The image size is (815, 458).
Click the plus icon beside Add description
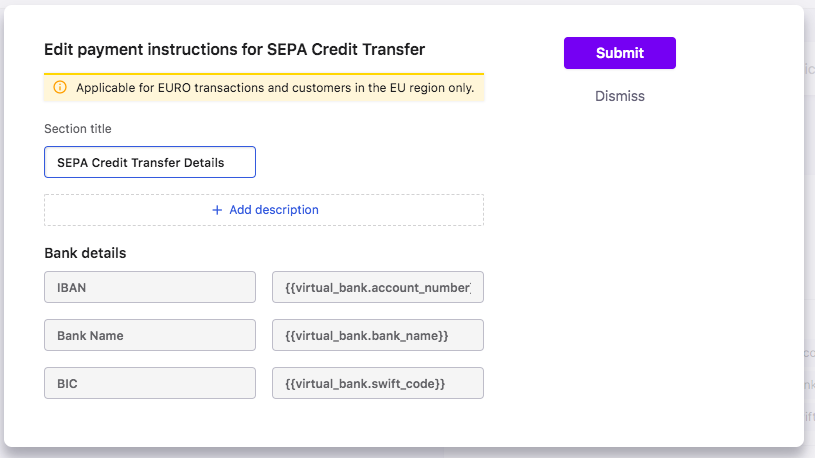coord(217,210)
